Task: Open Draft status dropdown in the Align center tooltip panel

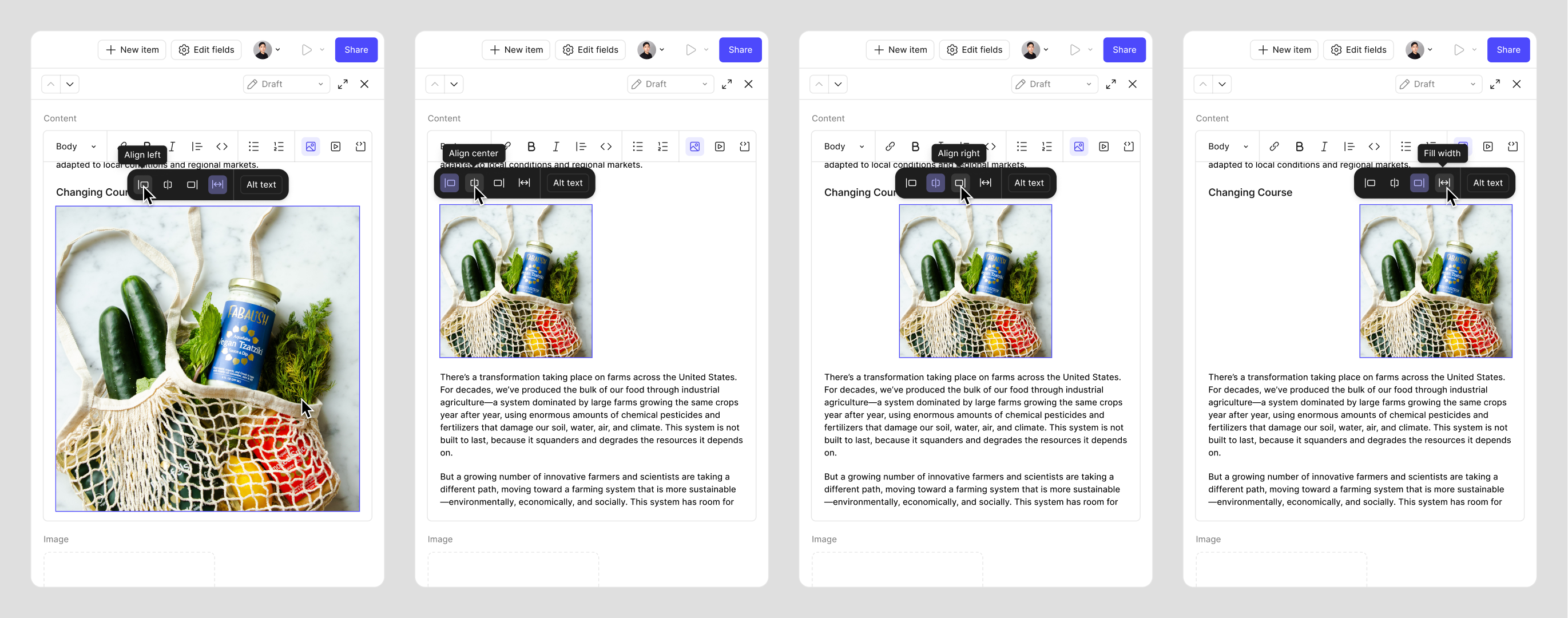Action: [x=670, y=84]
